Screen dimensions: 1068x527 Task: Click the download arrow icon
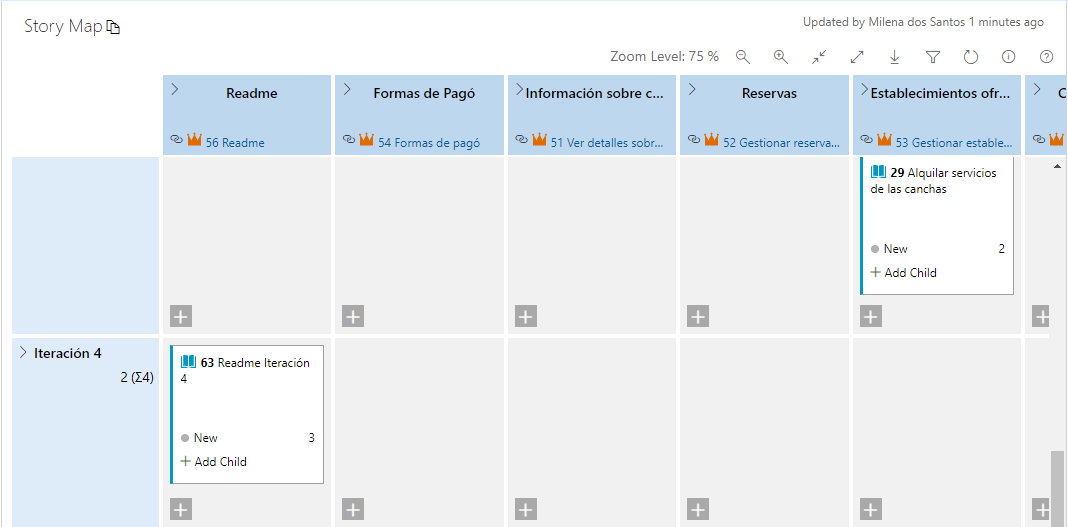pyautogui.click(x=895, y=57)
